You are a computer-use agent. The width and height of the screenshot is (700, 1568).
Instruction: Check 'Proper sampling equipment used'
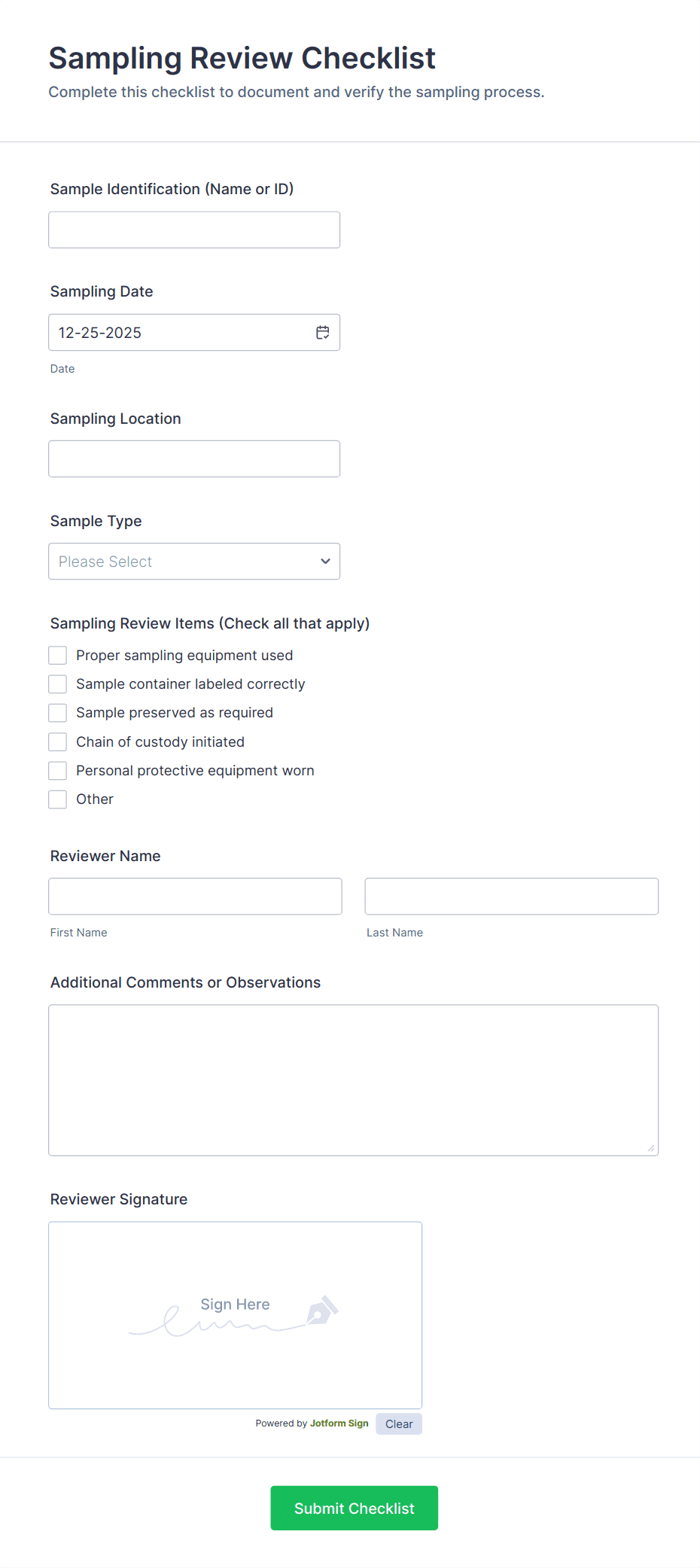click(x=58, y=656)
